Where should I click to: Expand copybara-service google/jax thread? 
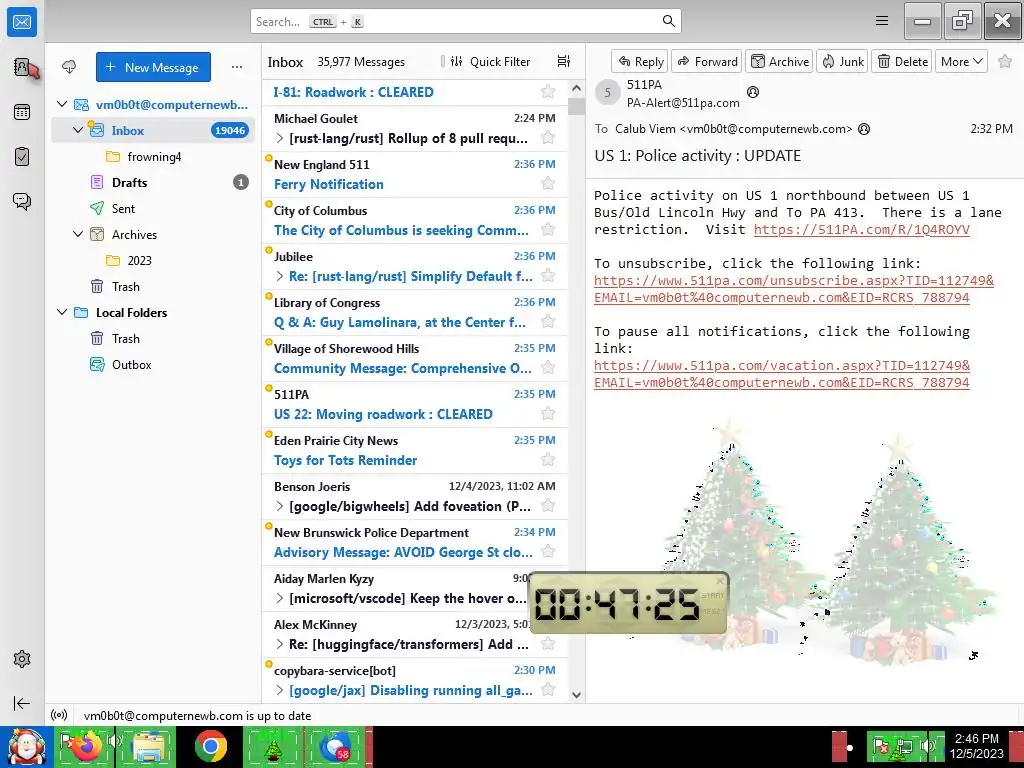[280, 690]
